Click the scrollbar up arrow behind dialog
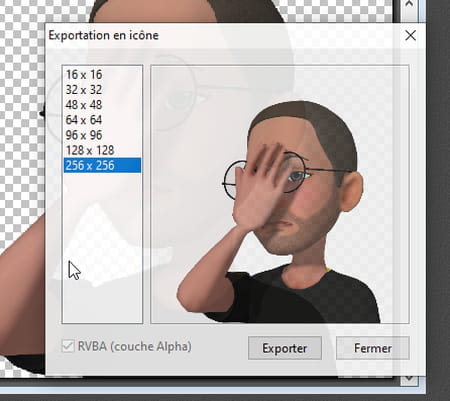This screenshot has width=450, height=401. 409,5
